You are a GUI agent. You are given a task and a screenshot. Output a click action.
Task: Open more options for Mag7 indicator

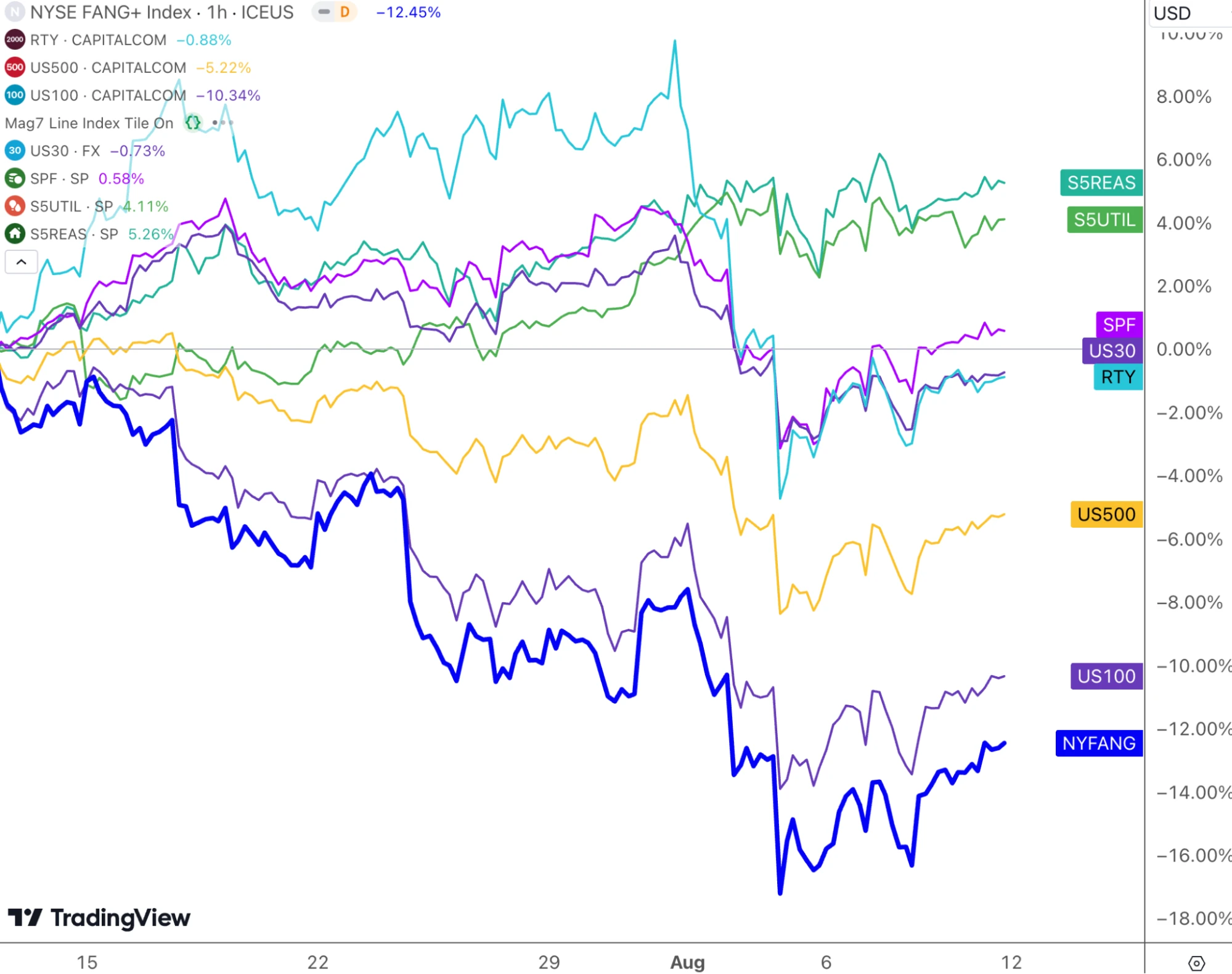pyautogui.click(x=222, y=123)
